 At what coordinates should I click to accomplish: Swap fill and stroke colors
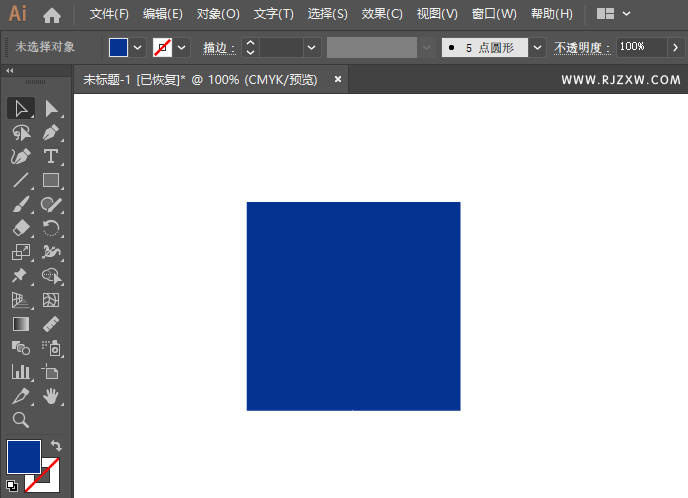pyautogui.click(x=56, y=445)
